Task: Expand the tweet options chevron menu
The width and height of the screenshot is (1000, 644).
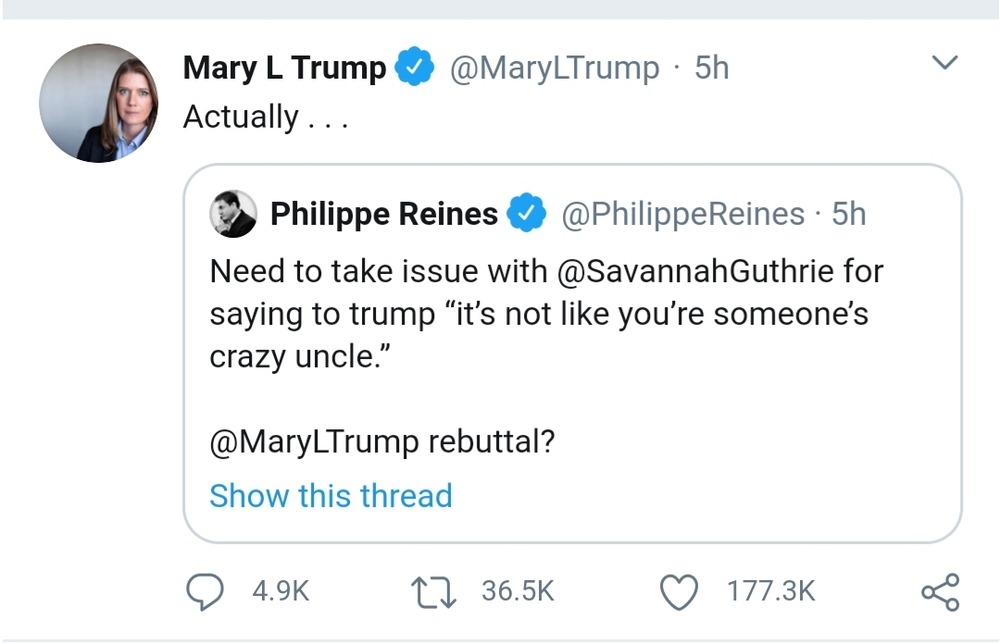Action: 945,62
